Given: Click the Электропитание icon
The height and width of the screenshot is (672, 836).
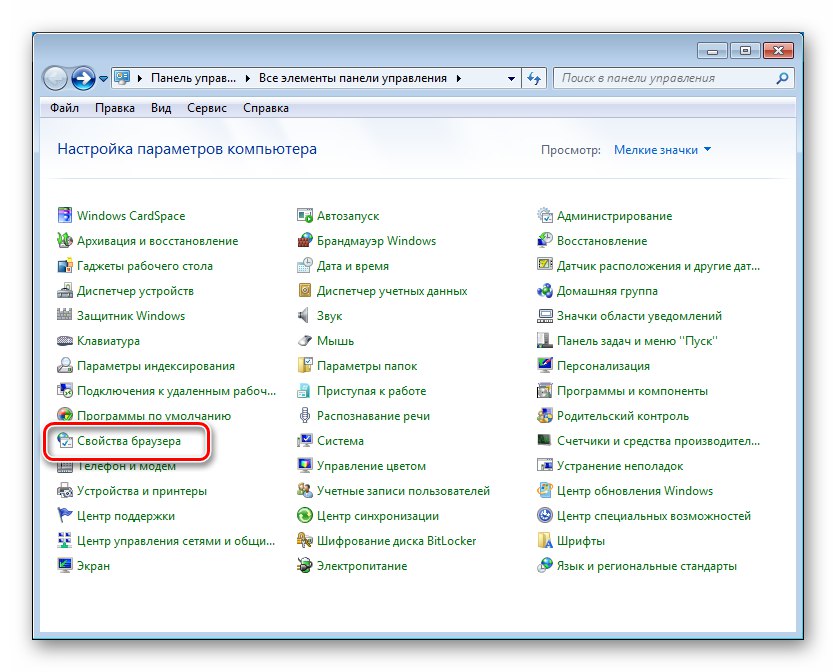Looking at the screenshot, I should (x=304, y=565).
